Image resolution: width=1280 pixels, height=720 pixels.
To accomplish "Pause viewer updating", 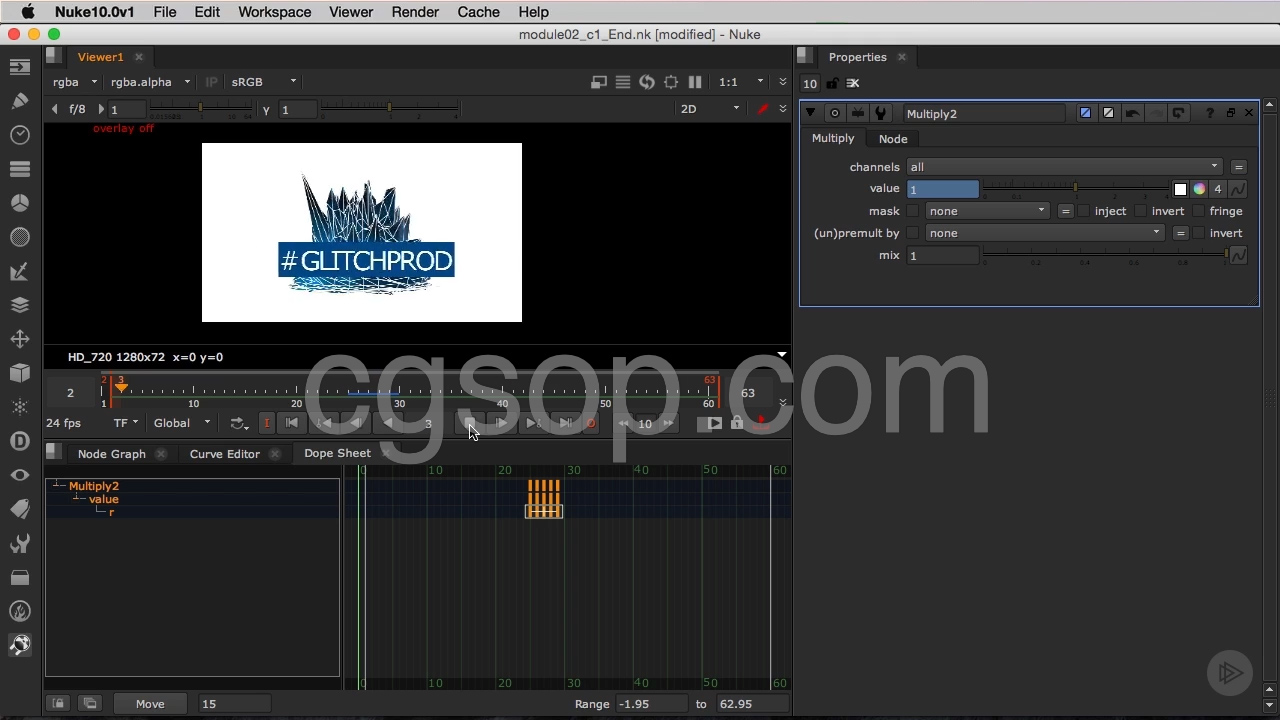I will (695, 82).
